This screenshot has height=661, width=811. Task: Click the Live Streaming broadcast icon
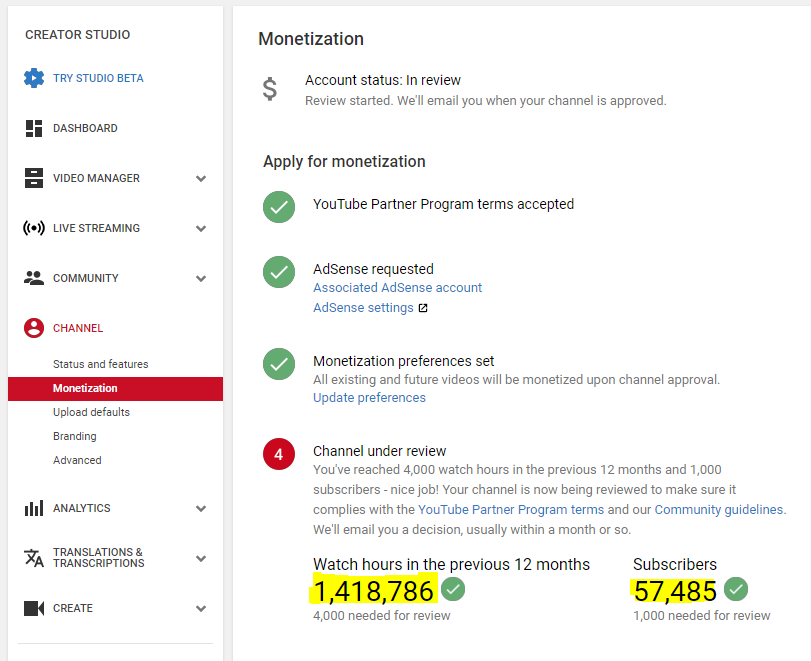(34, 228)
